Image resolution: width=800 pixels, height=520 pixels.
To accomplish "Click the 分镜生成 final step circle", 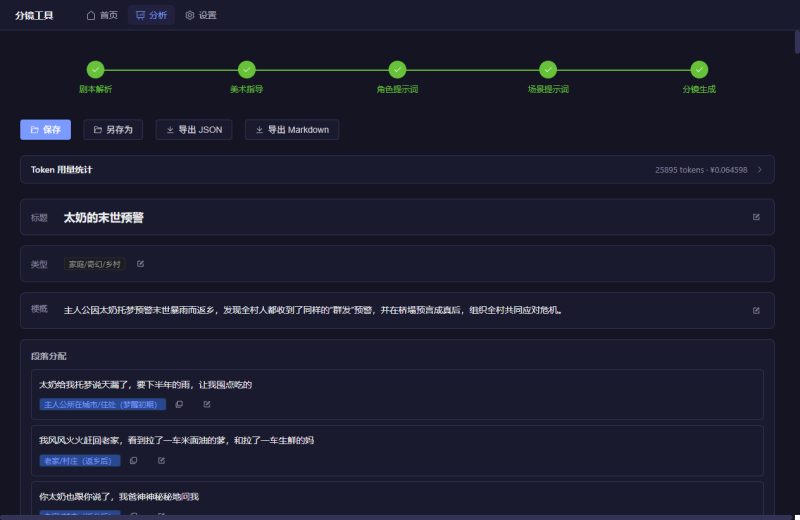I will coord(699,70).
